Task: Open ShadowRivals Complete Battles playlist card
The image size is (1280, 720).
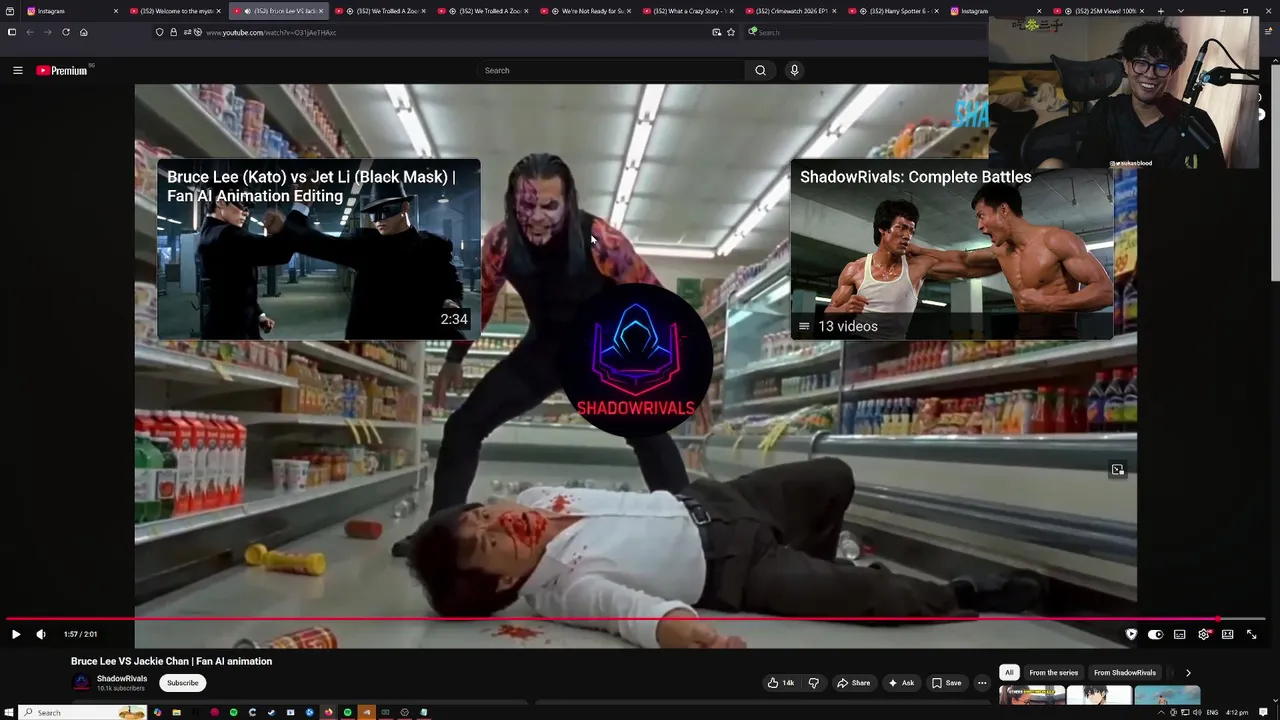Action: click(x=951, y=249)
